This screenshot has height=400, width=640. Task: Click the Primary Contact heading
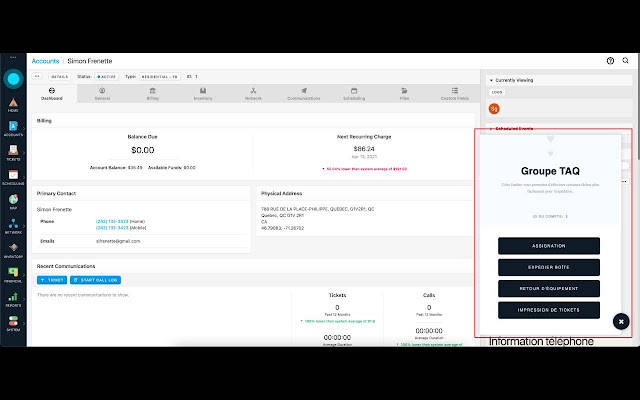(56, 193)
